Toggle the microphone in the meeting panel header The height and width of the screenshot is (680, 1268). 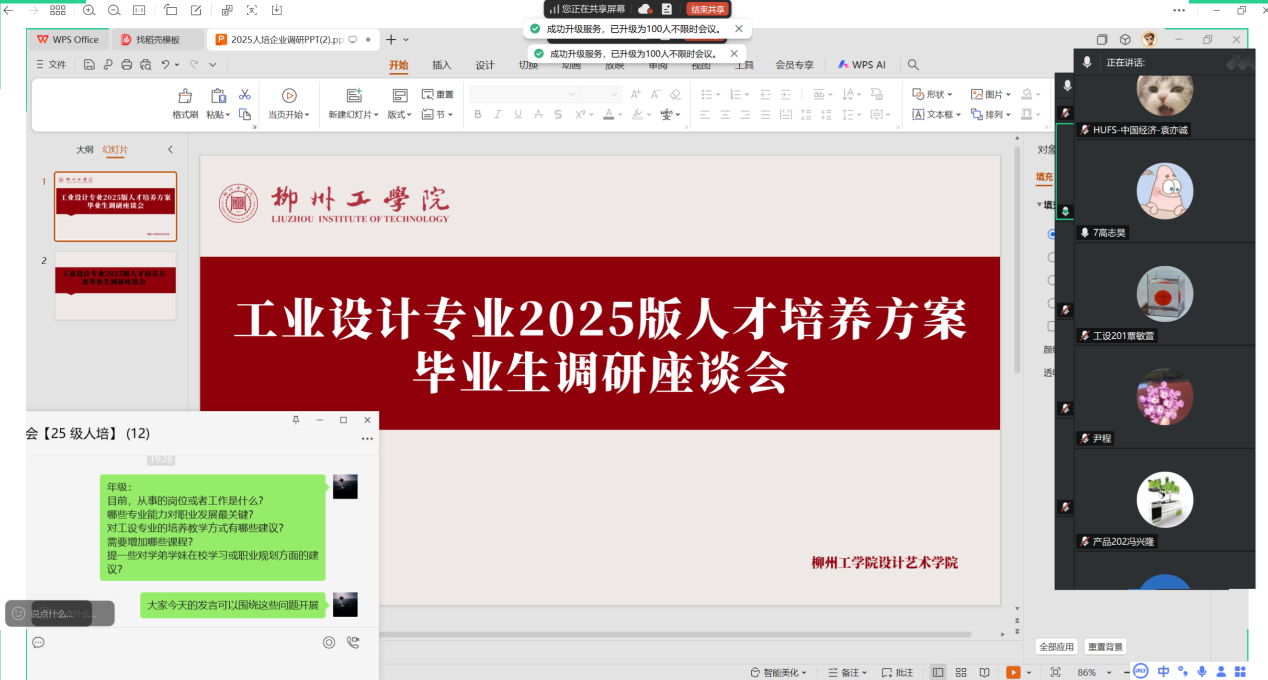click(x=1086, y=63)
